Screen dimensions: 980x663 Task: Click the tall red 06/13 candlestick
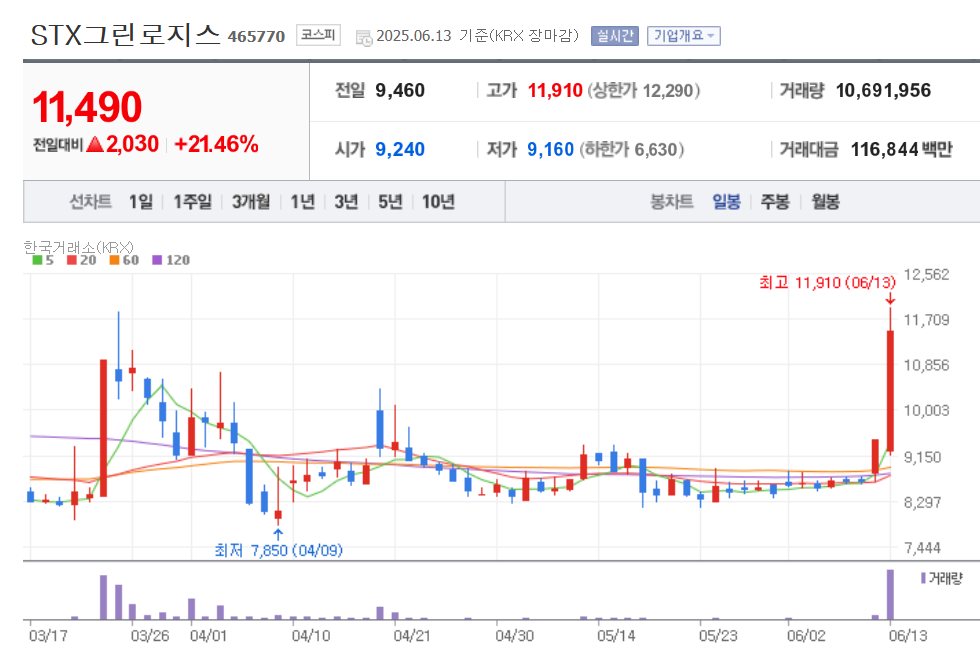[890, 391]
